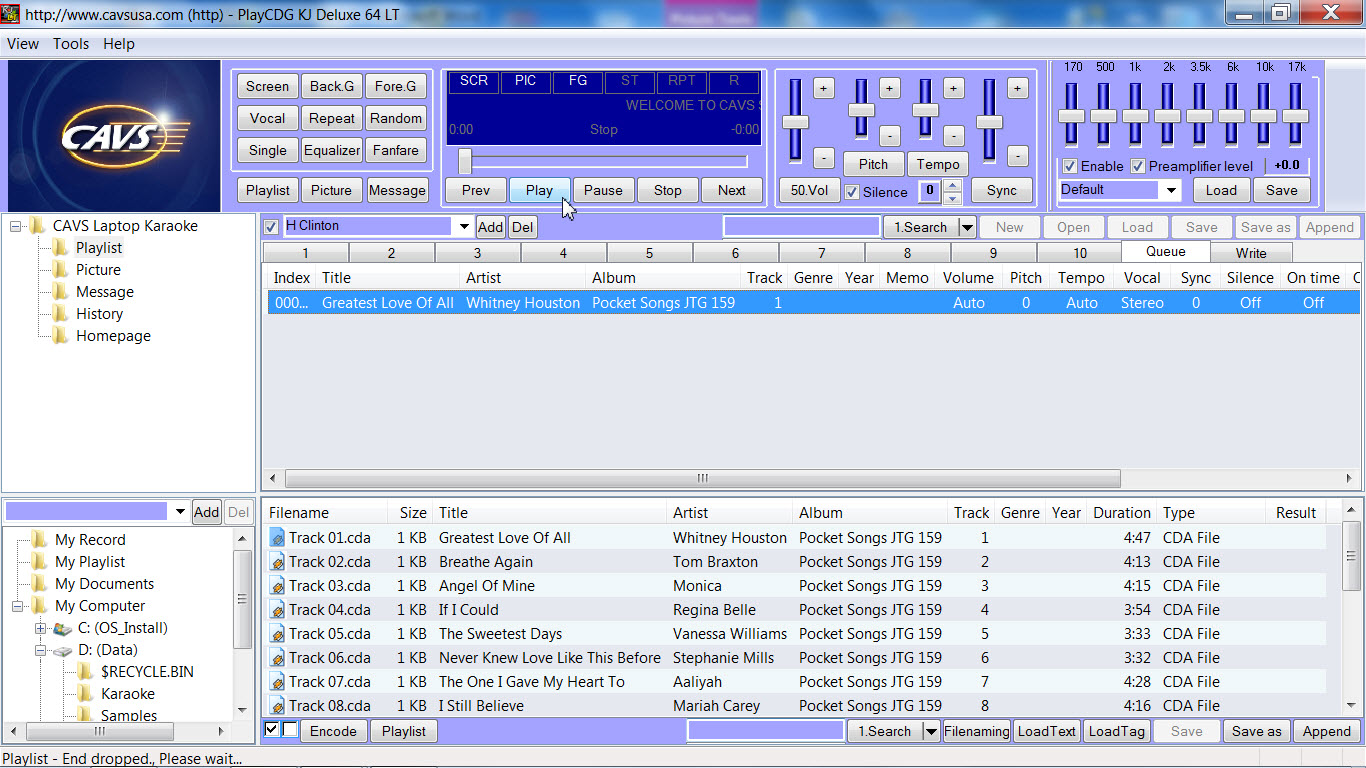Uncheck the checked box left of Encode
Image resolution: width=1366 pixels, height=768 pixels.
pos(272,730)
